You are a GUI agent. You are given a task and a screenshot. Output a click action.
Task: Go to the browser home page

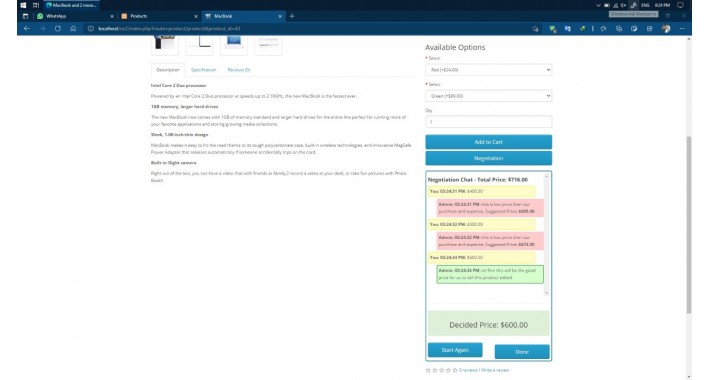73,29
